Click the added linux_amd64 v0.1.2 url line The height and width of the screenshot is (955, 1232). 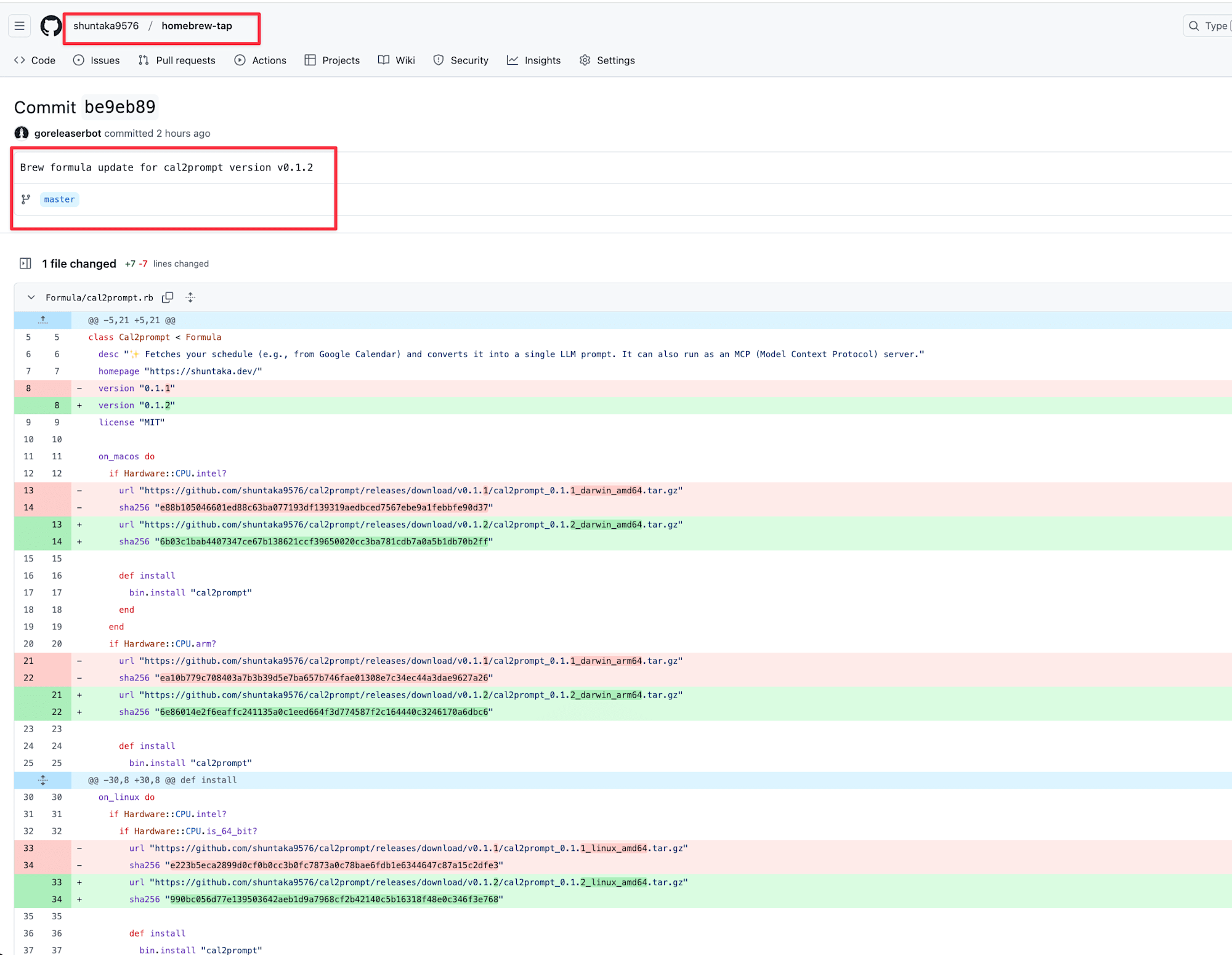pyautogui.click(x=623, y=882)
